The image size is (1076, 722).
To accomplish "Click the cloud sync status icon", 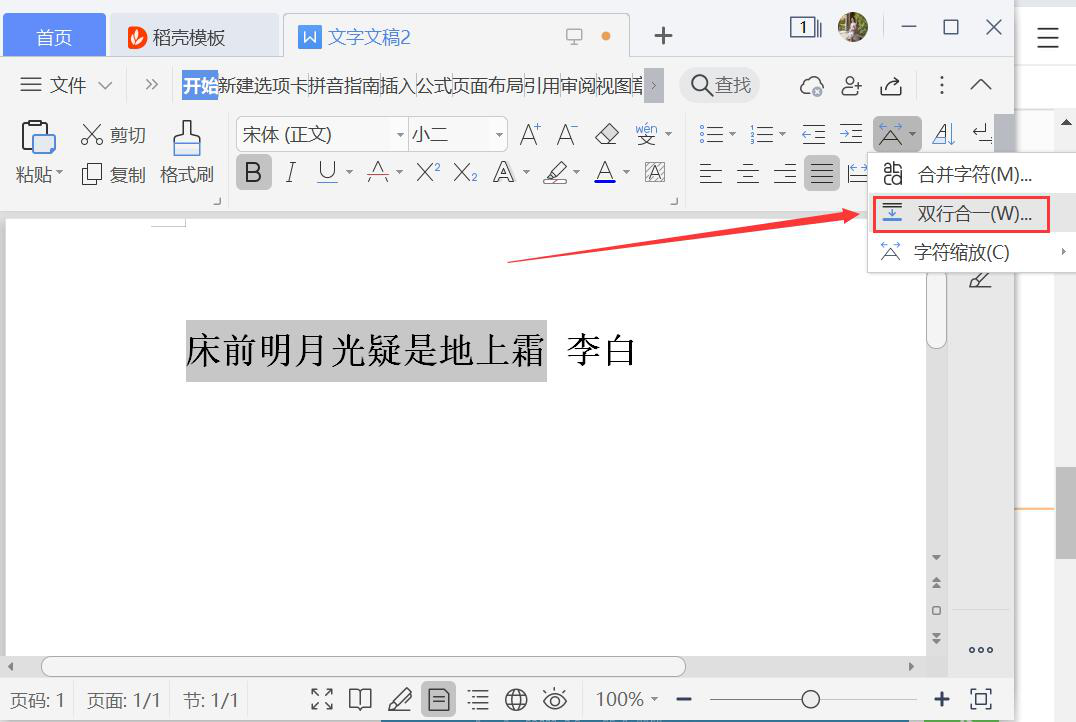I will [x=811, y=86].
